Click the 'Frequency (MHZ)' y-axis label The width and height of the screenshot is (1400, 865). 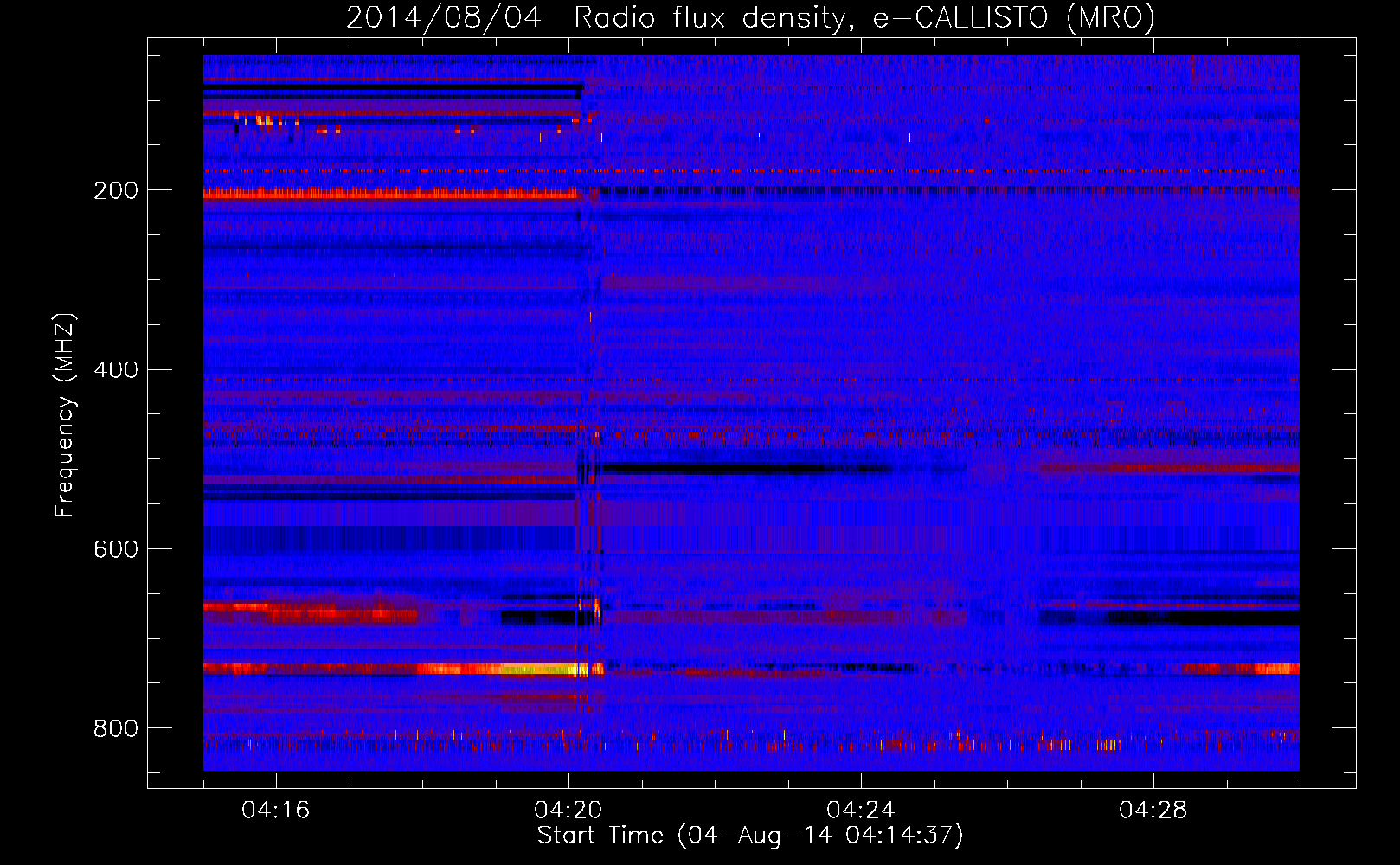[x=64, y=414]
